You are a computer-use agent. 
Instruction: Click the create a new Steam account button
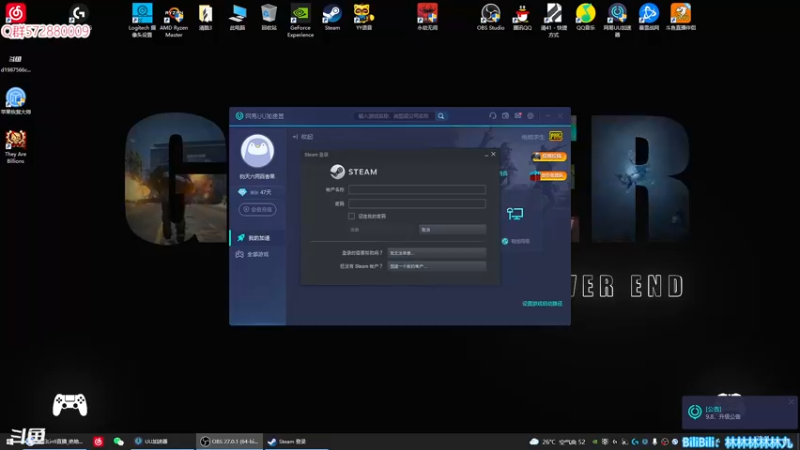click(437, 266)
